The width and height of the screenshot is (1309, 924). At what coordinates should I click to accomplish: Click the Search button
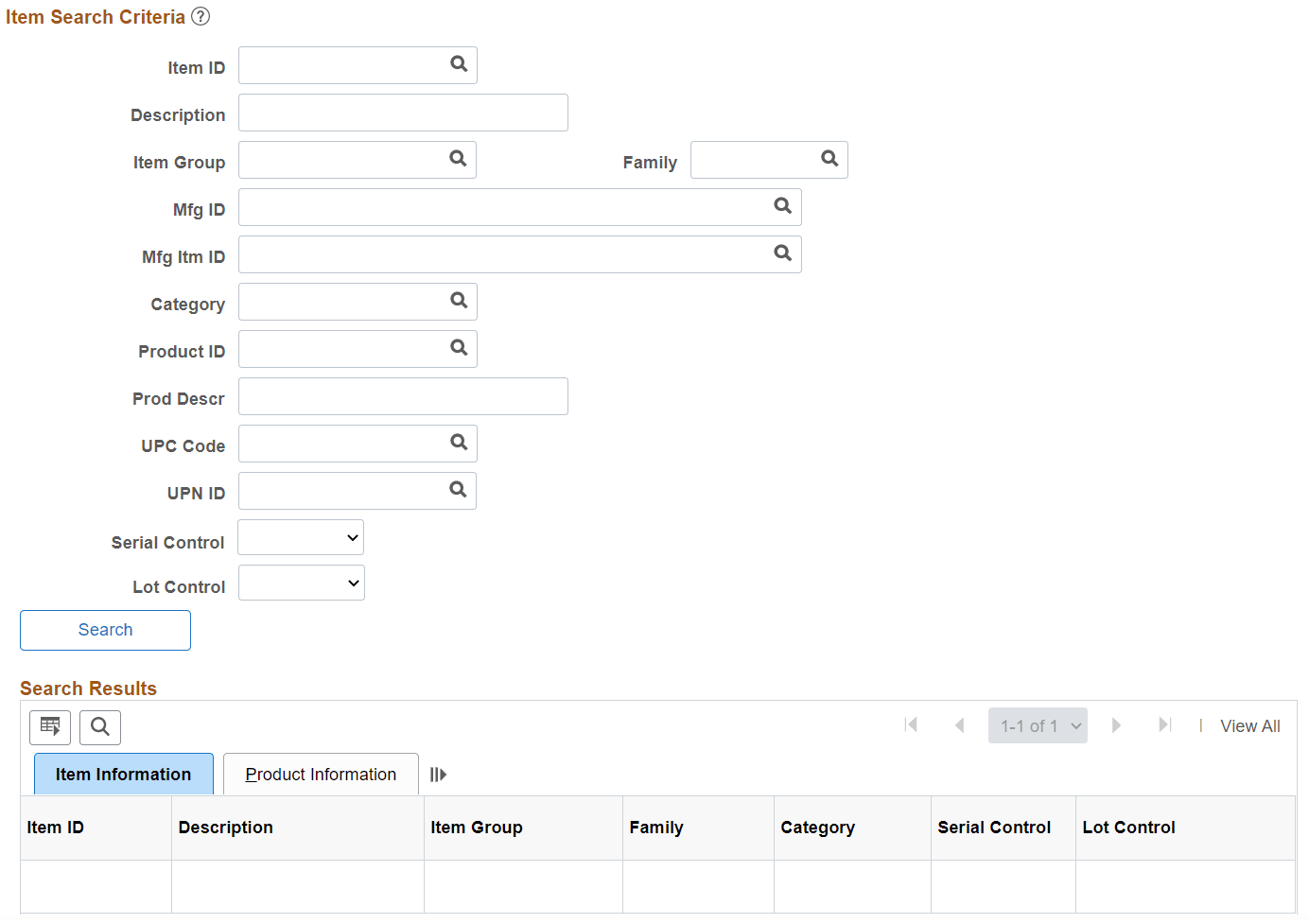pos(105,630)
